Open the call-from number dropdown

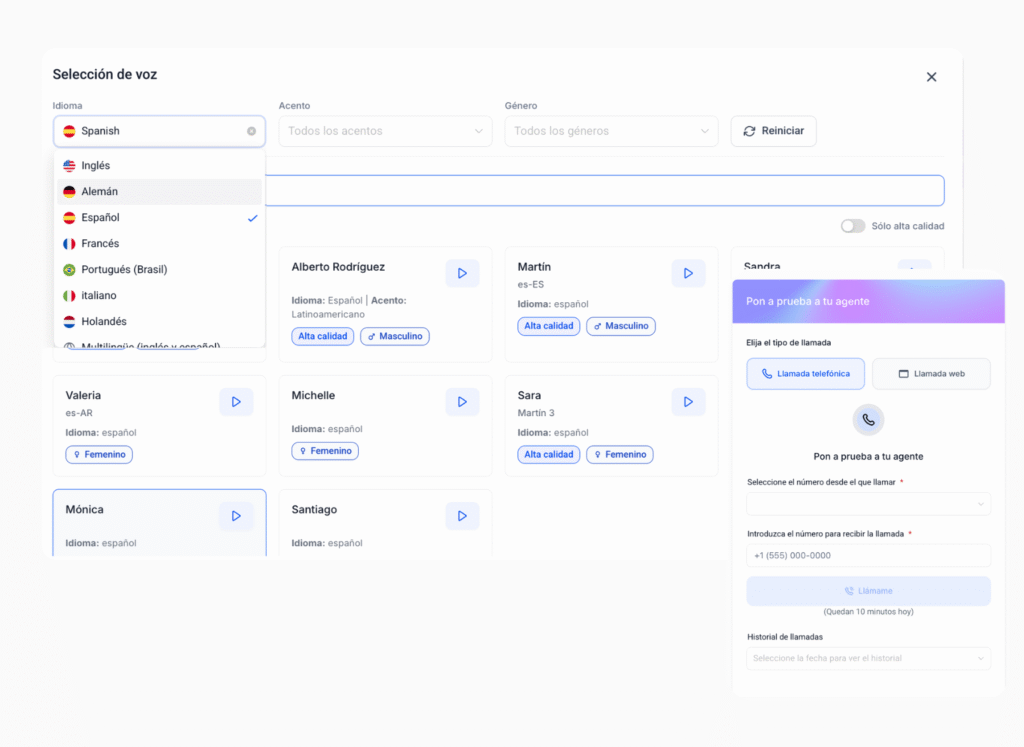(868, 504)
